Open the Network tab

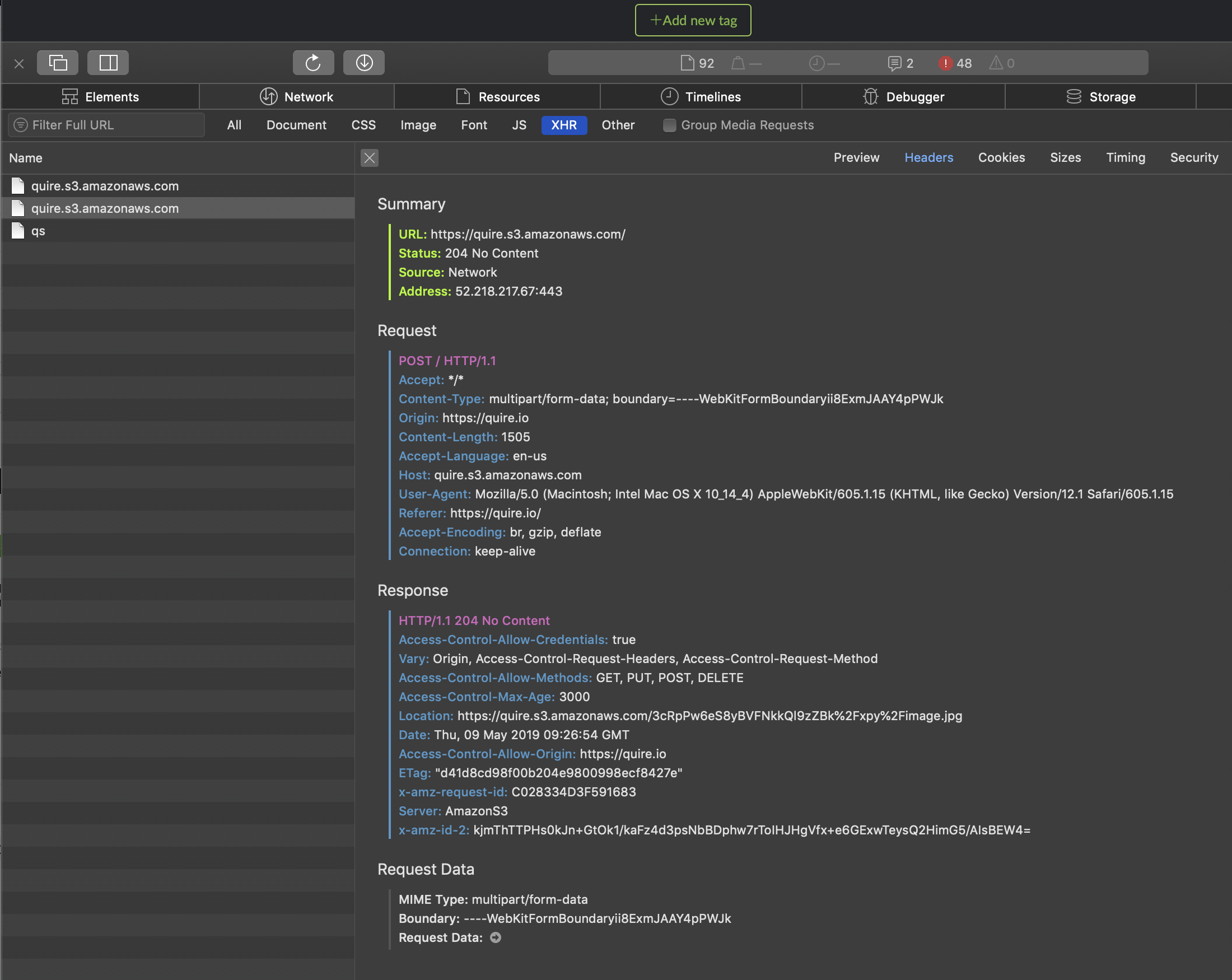point(297,96)
